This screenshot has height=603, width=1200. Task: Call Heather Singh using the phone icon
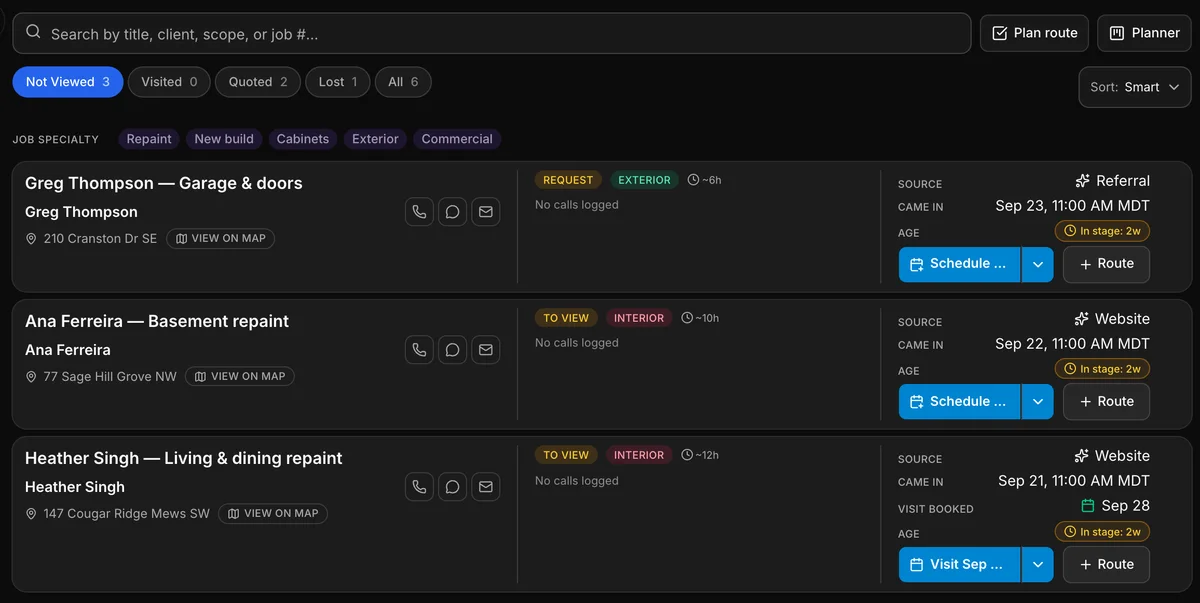(x=419, y=487)
